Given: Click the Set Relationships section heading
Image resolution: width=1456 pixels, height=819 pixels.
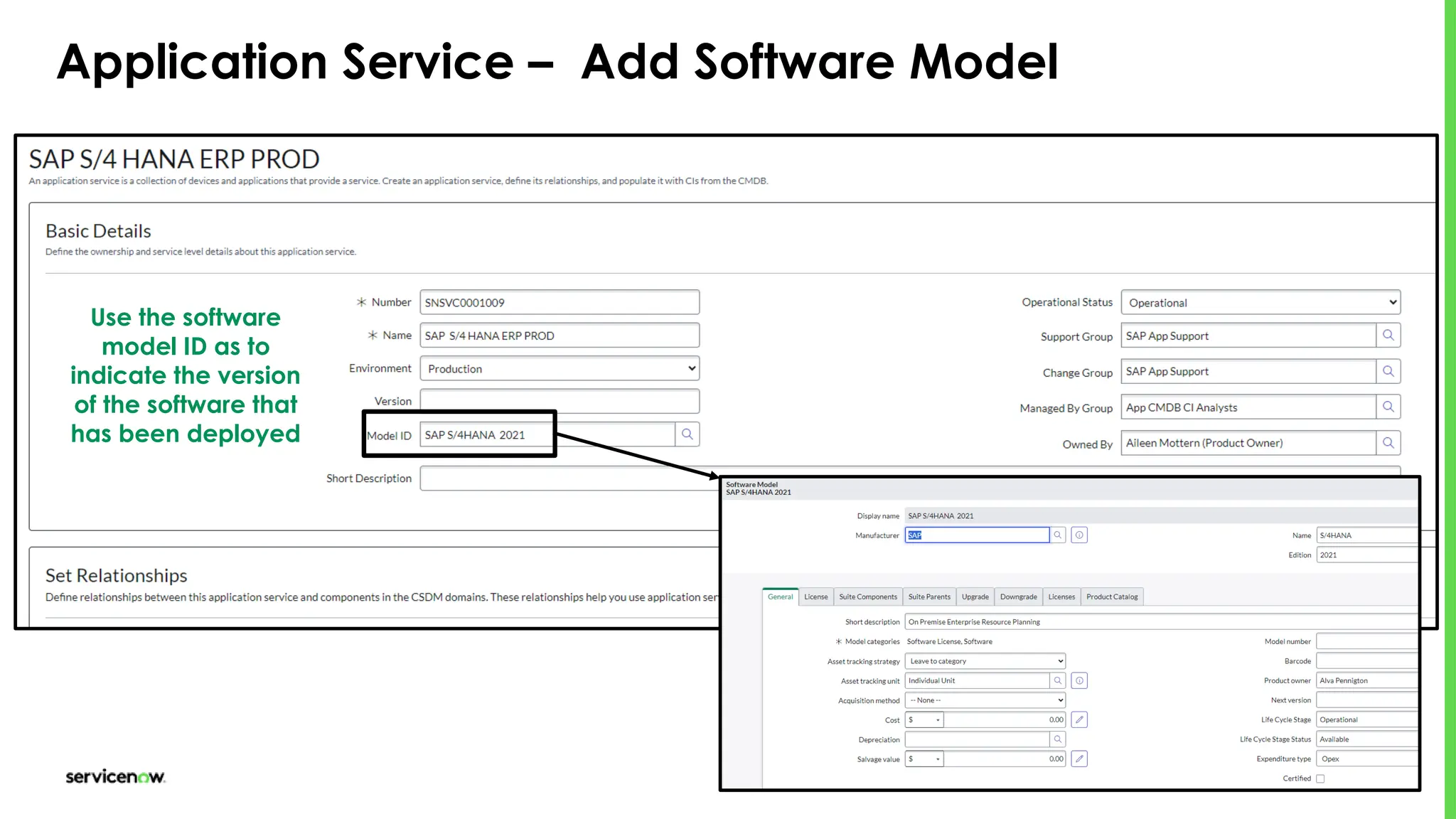Looking at the screenshot, I should (x=117, y=575).
